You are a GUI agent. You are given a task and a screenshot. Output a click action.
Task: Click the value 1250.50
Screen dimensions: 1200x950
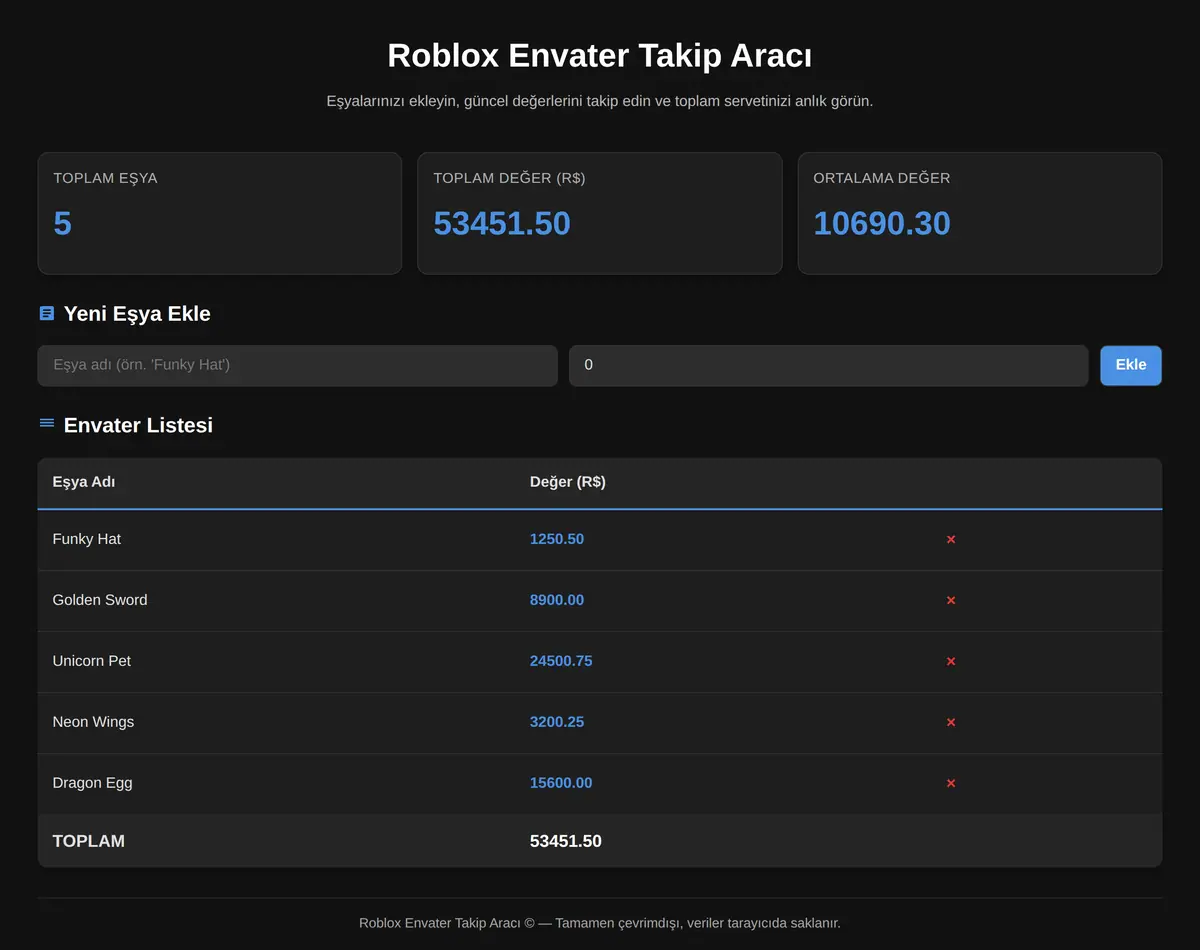(557, 539)
